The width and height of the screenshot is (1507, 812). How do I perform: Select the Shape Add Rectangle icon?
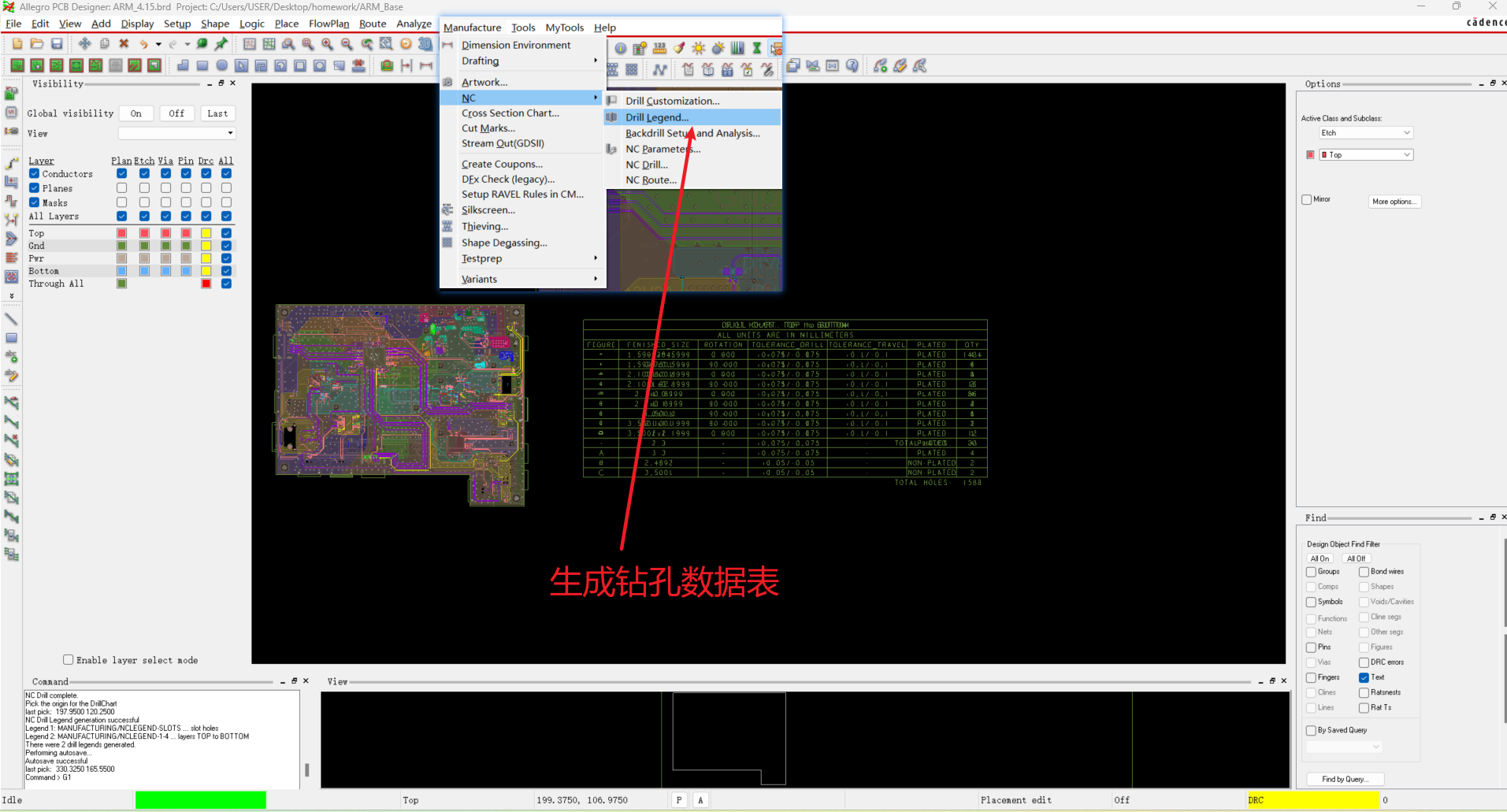pyautogui.click(x=202, y=65)
